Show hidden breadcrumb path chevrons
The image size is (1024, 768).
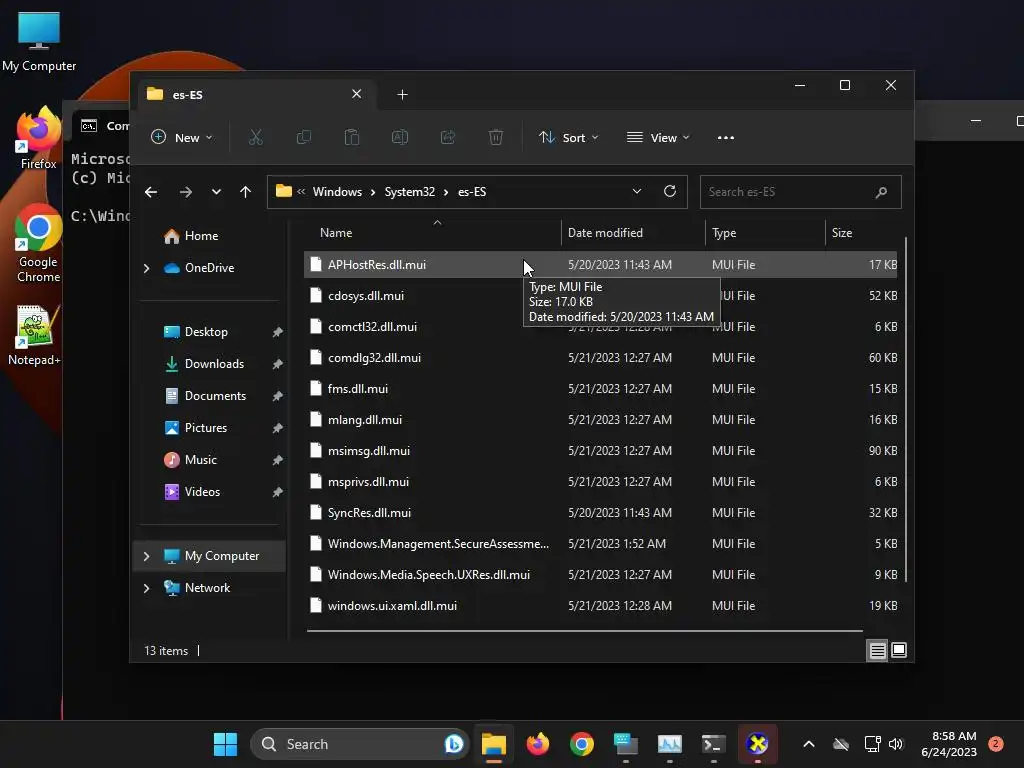click(301, 192)
